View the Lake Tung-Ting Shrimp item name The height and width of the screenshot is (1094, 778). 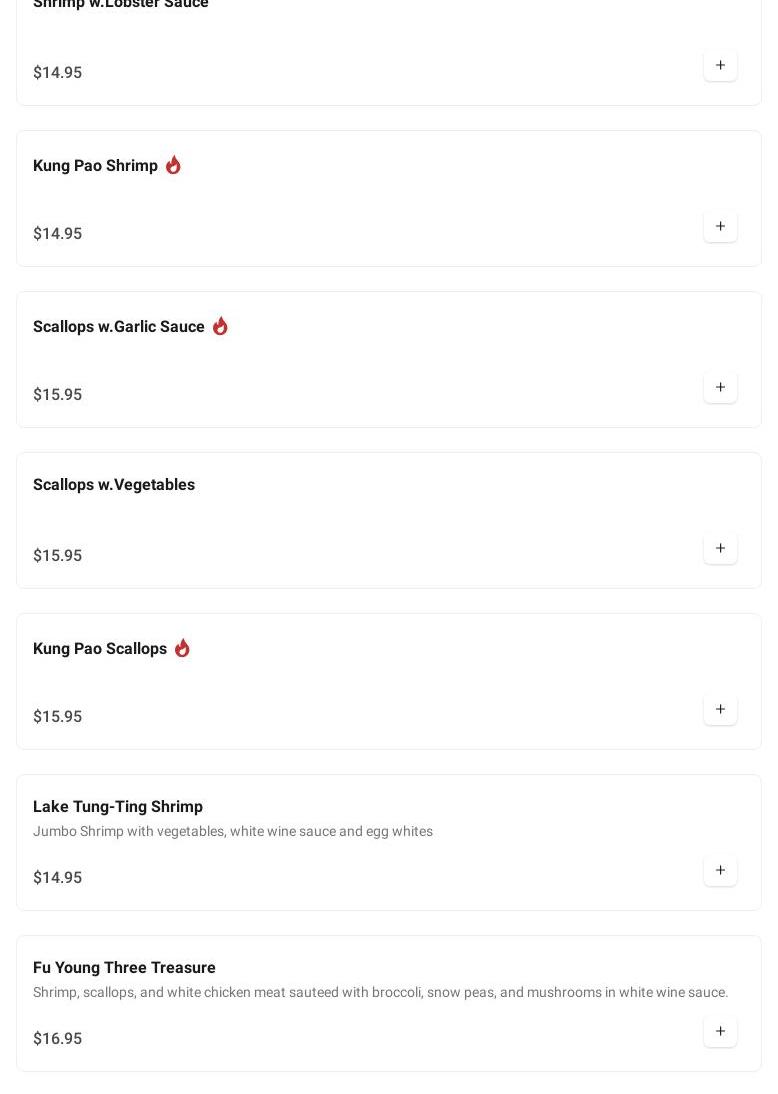pyautogui.click(x=118, y=807)
